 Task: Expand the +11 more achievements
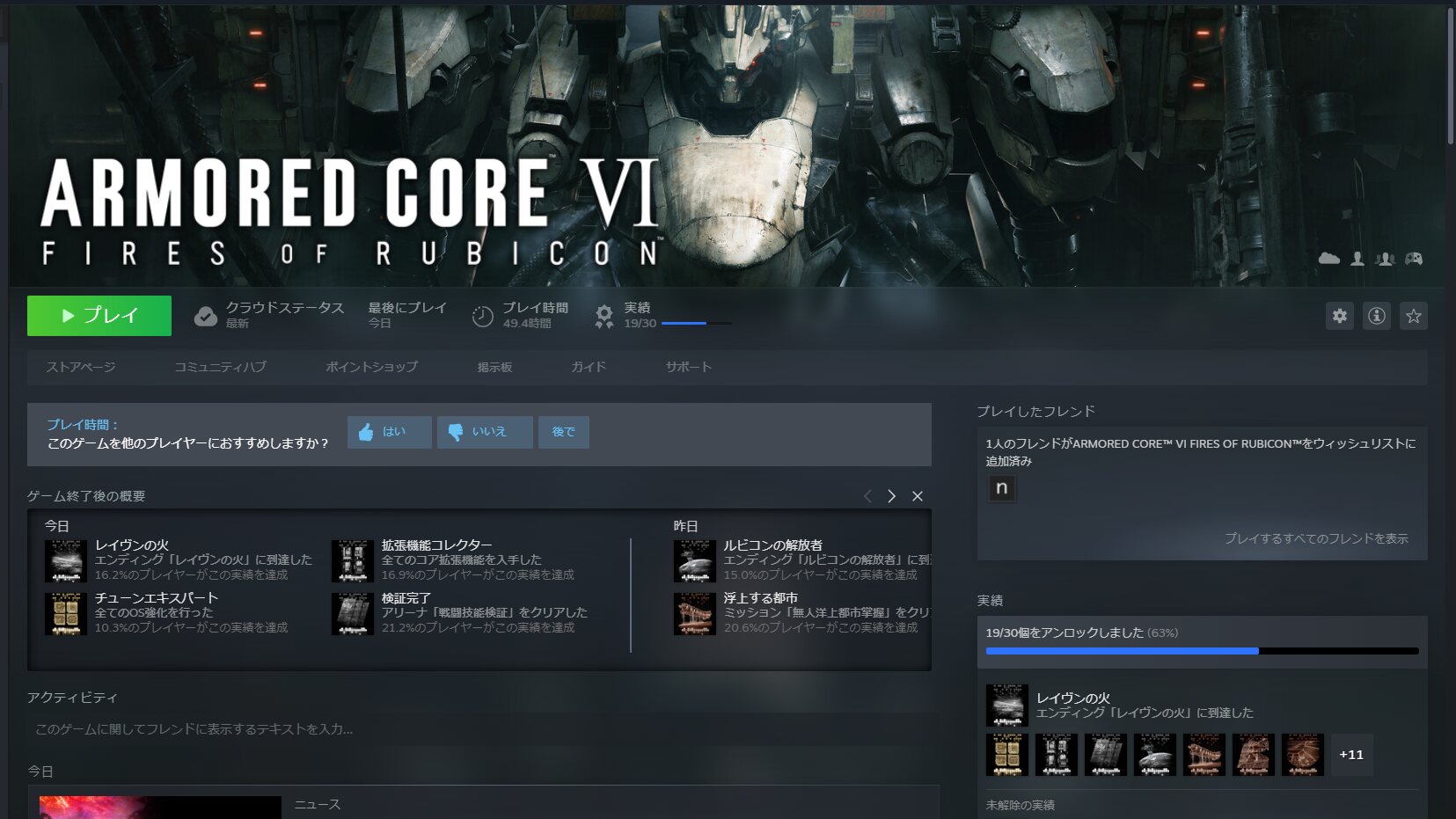1350,755
